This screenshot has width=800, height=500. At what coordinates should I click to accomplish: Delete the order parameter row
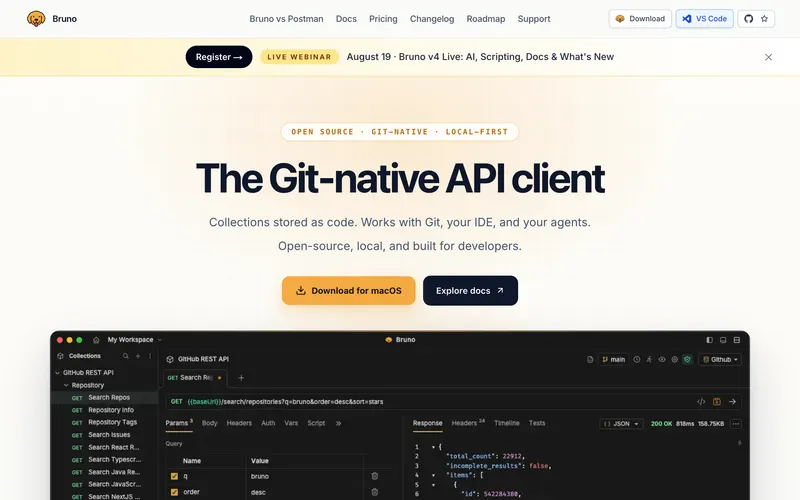[x=374, y=492]
